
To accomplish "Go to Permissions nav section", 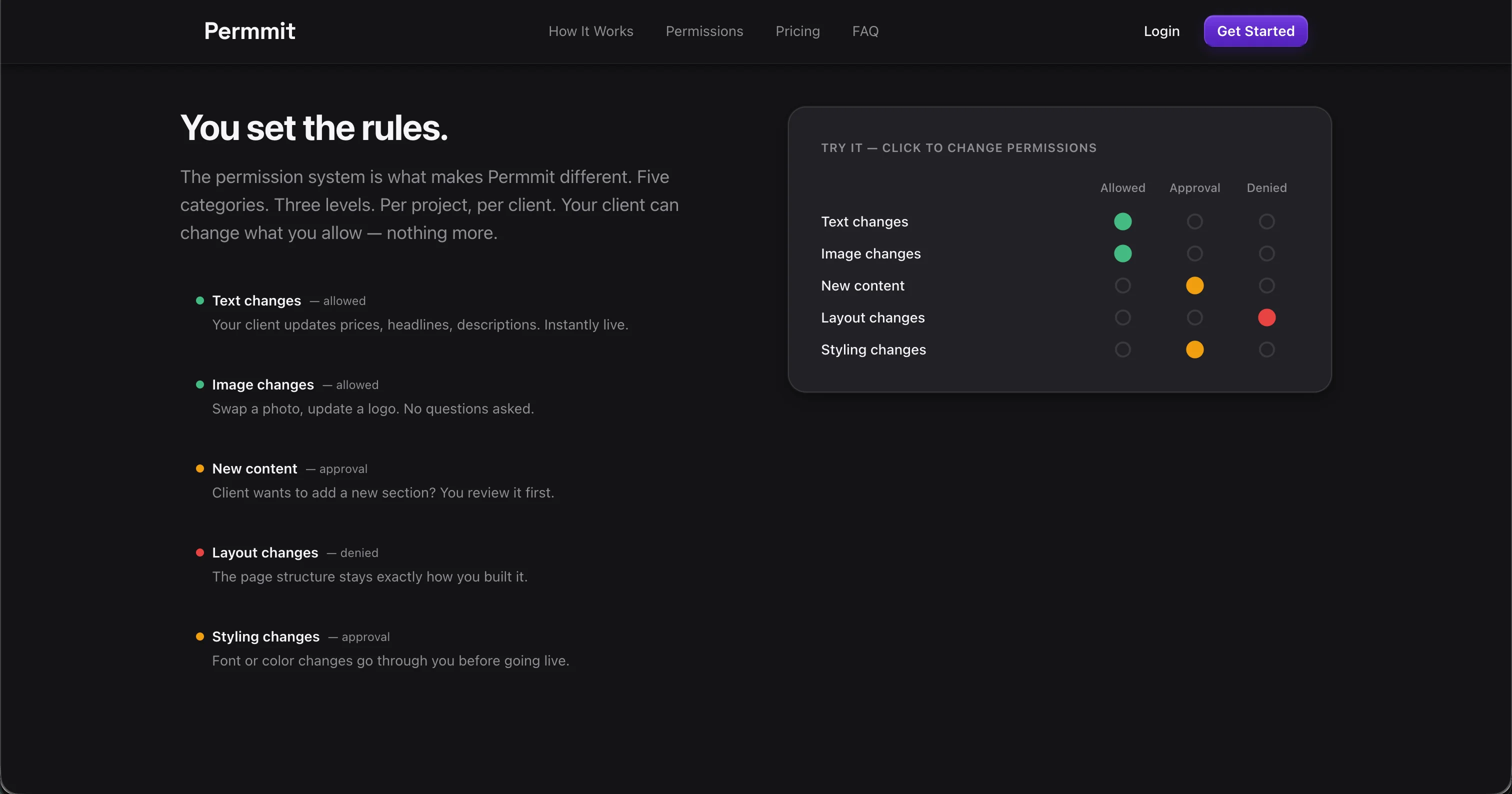I will click(704, 31).
